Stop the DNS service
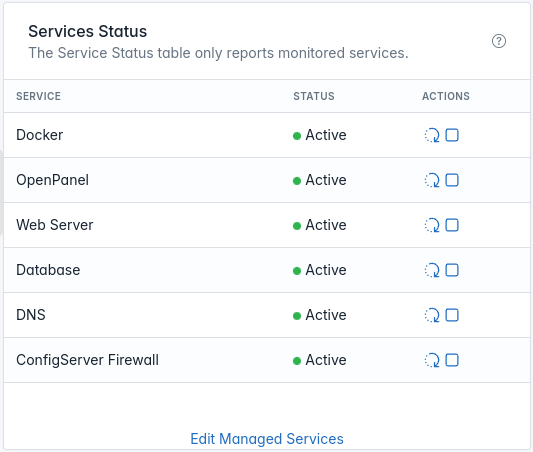Image resolution: width=533 pixels, height=452 pixels. pos(452,315)
